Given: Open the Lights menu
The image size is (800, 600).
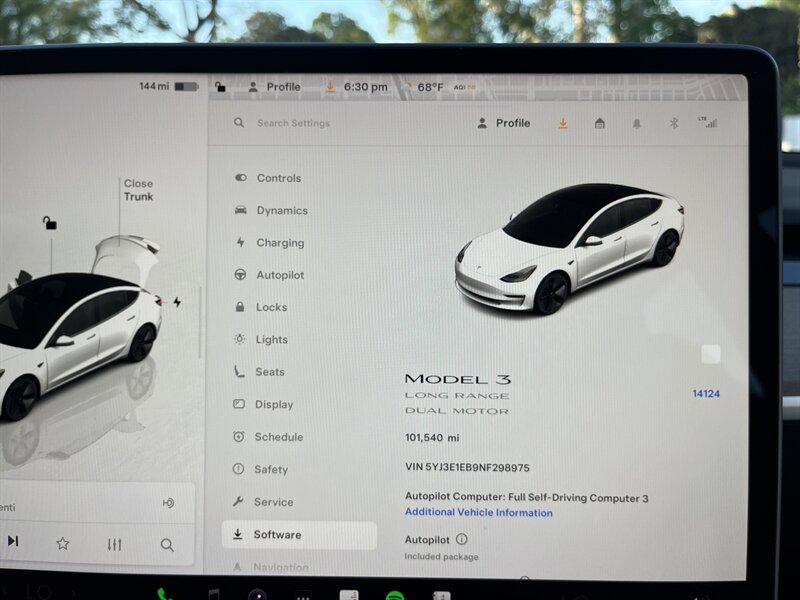Looking at the screenshot, I should click(261, 339).
